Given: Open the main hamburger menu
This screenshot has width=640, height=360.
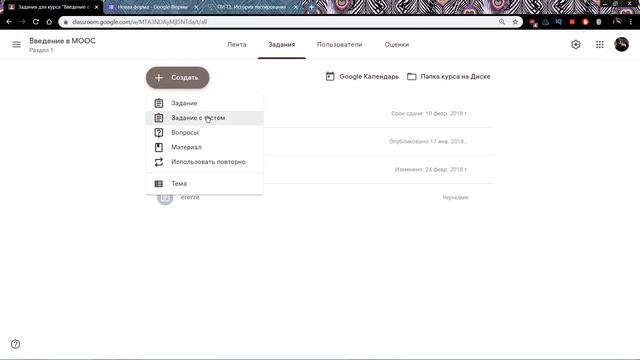Looking at the screenshot, I should [16, 44].
